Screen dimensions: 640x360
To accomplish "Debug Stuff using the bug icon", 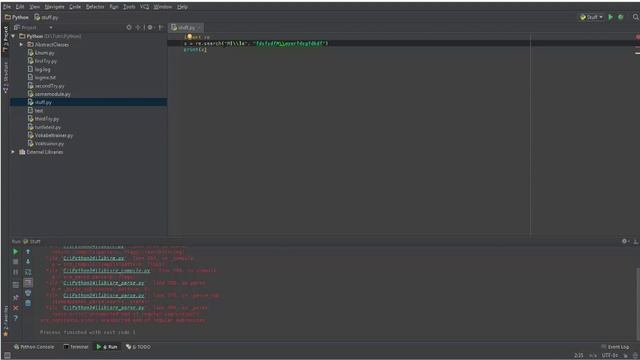I will coord(621,17).
